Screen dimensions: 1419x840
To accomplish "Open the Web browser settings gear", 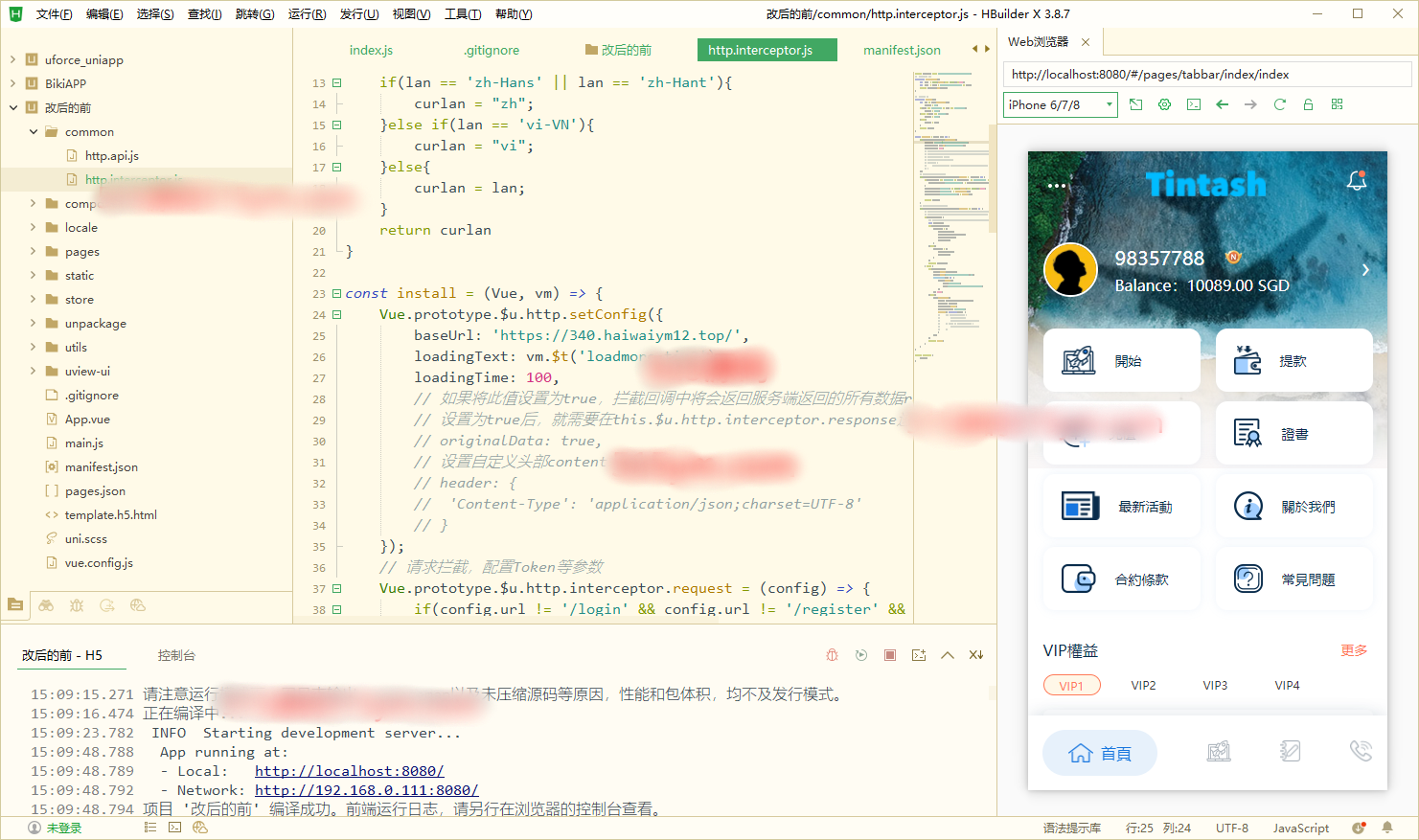I will (1164, 104).
